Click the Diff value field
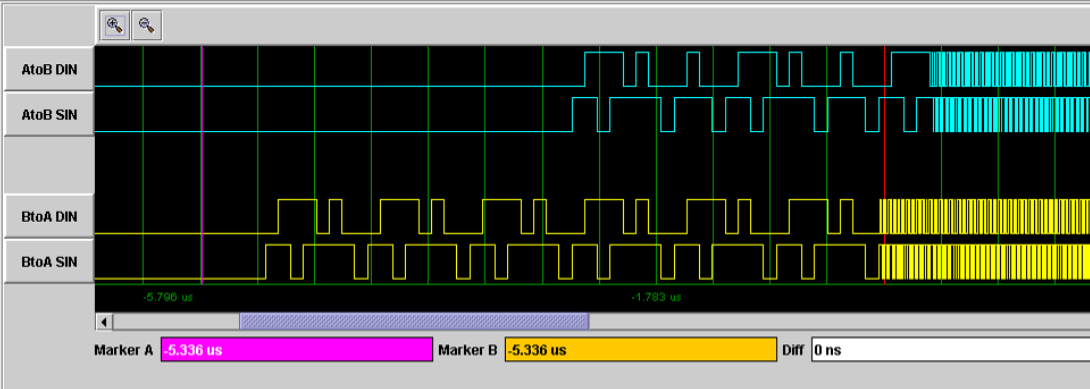This screenshot has width=1090, height=389. coord(951,349)
